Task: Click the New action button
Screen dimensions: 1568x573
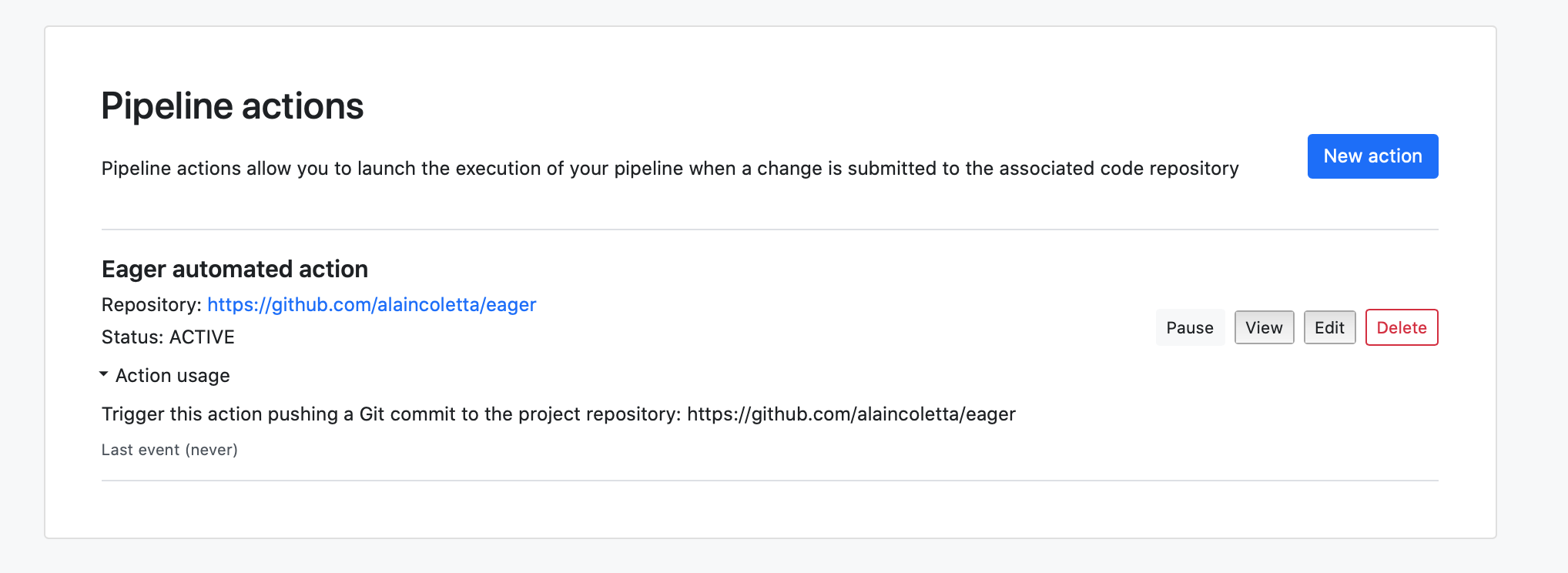Action: coord(1372,156)
